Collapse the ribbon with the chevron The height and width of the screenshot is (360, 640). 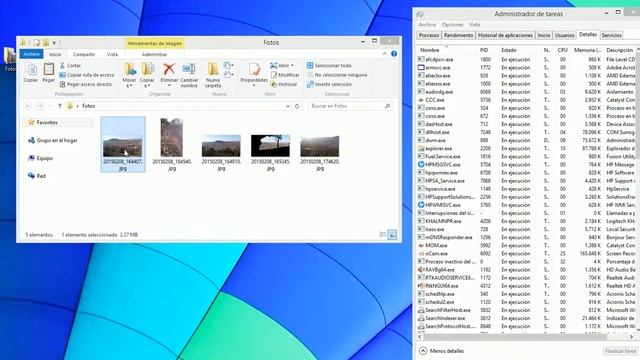point(384,53)
